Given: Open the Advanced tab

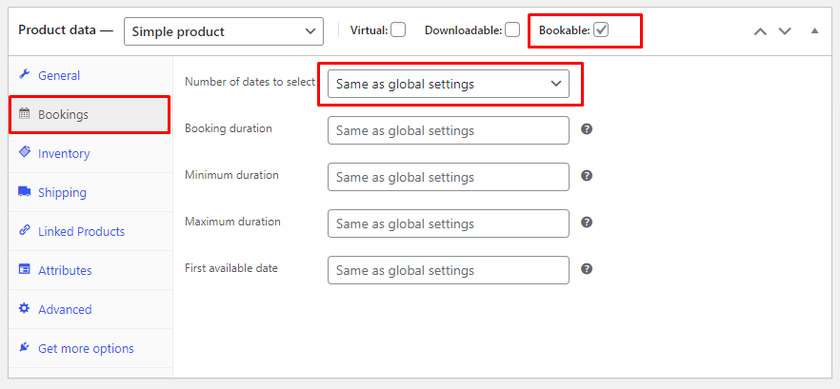Looking at the screenshot, I should pyautogui.click(x=91, y=310).
